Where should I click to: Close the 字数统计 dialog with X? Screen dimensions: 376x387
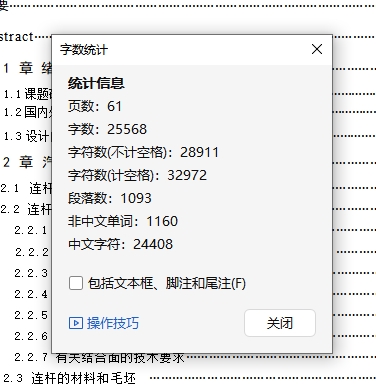point(317,49)
